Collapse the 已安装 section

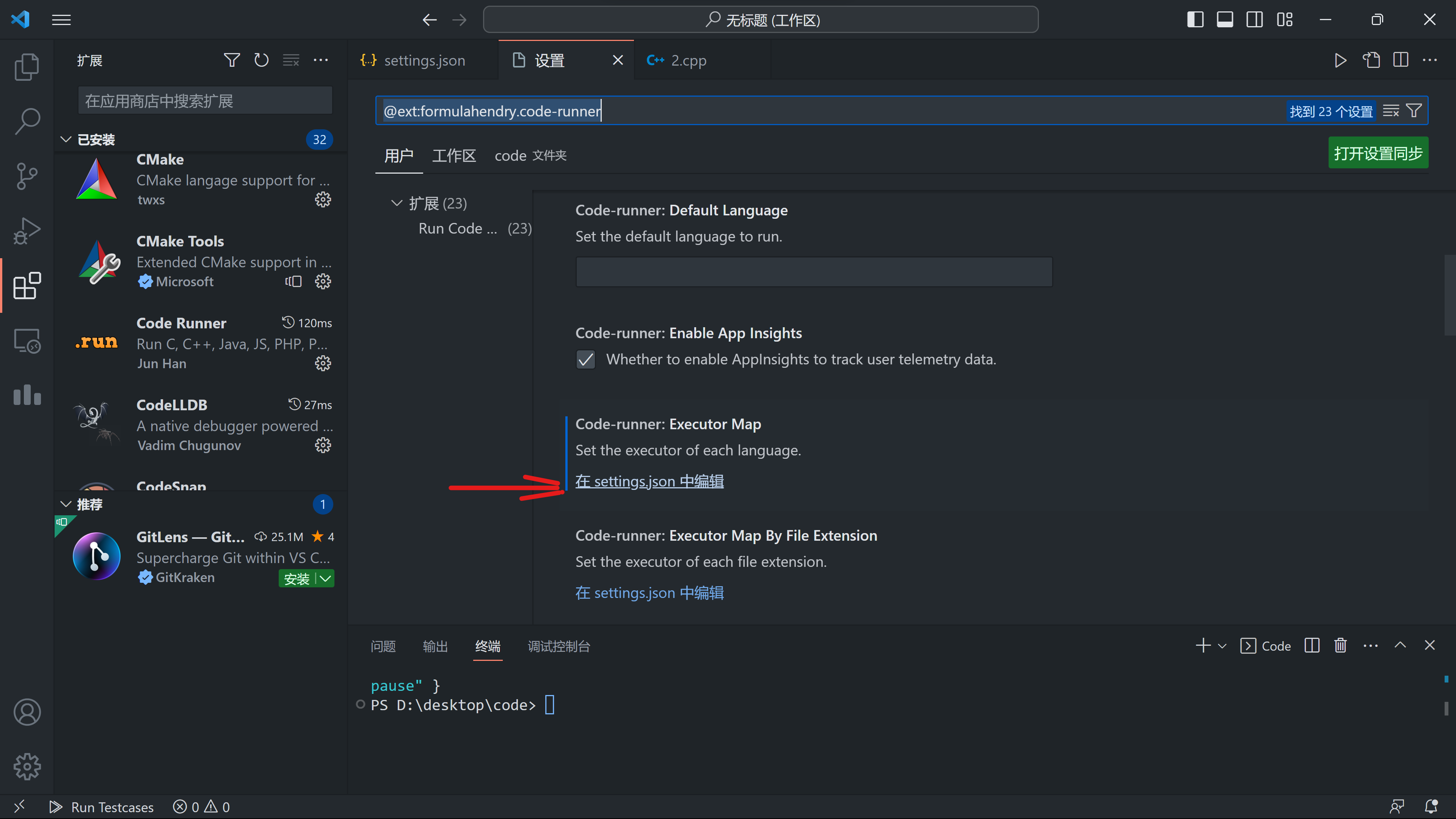click(66, 140)
